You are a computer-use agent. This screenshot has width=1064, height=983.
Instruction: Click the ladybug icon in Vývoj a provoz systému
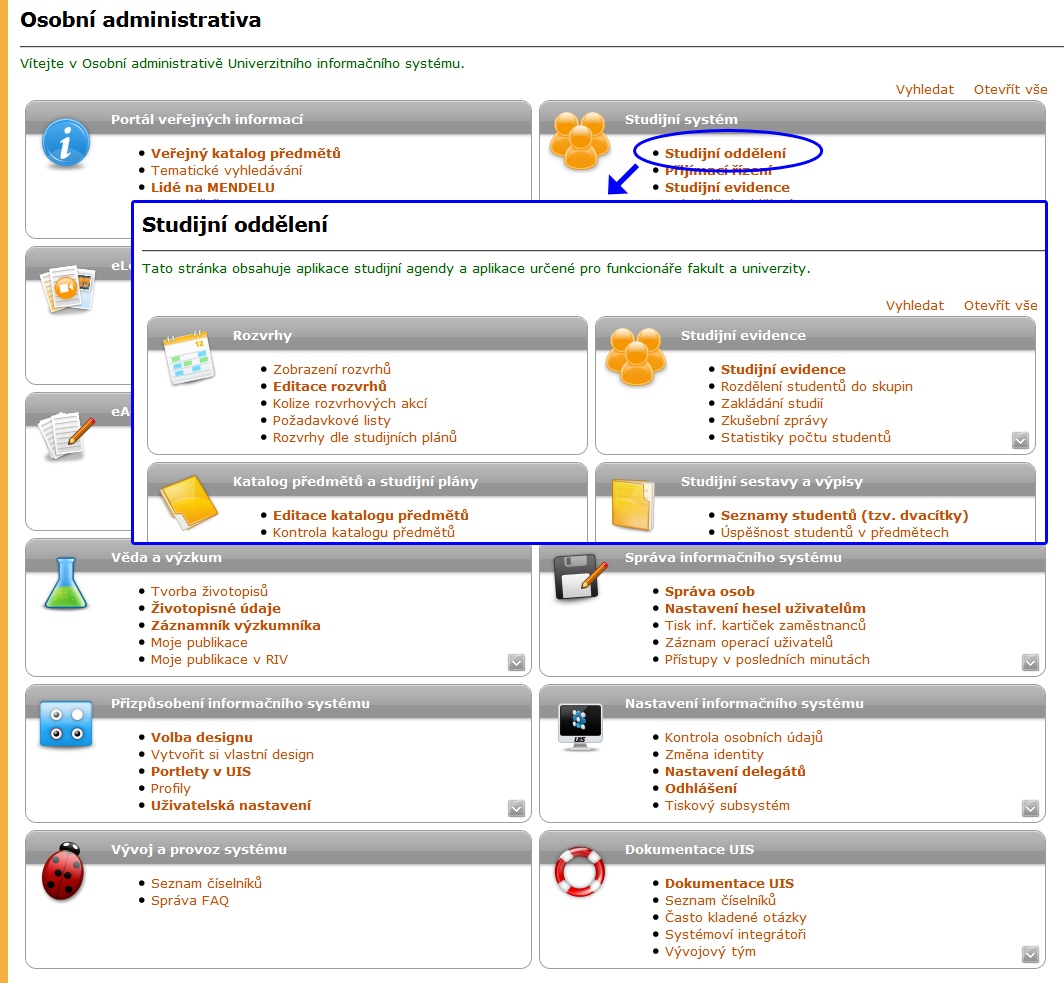coord(63,871)
